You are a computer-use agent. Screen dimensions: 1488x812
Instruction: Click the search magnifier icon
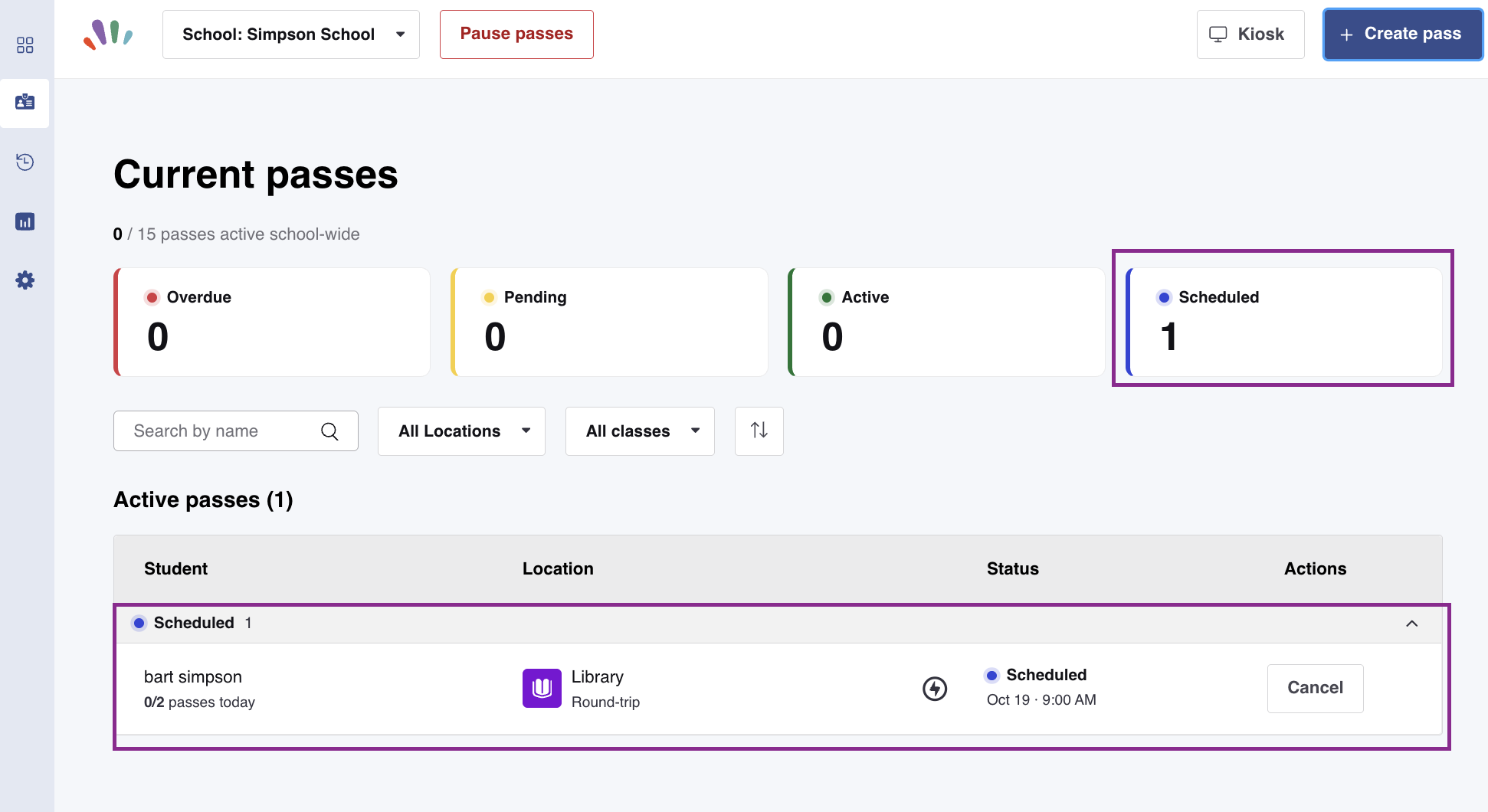coord(329,431)
